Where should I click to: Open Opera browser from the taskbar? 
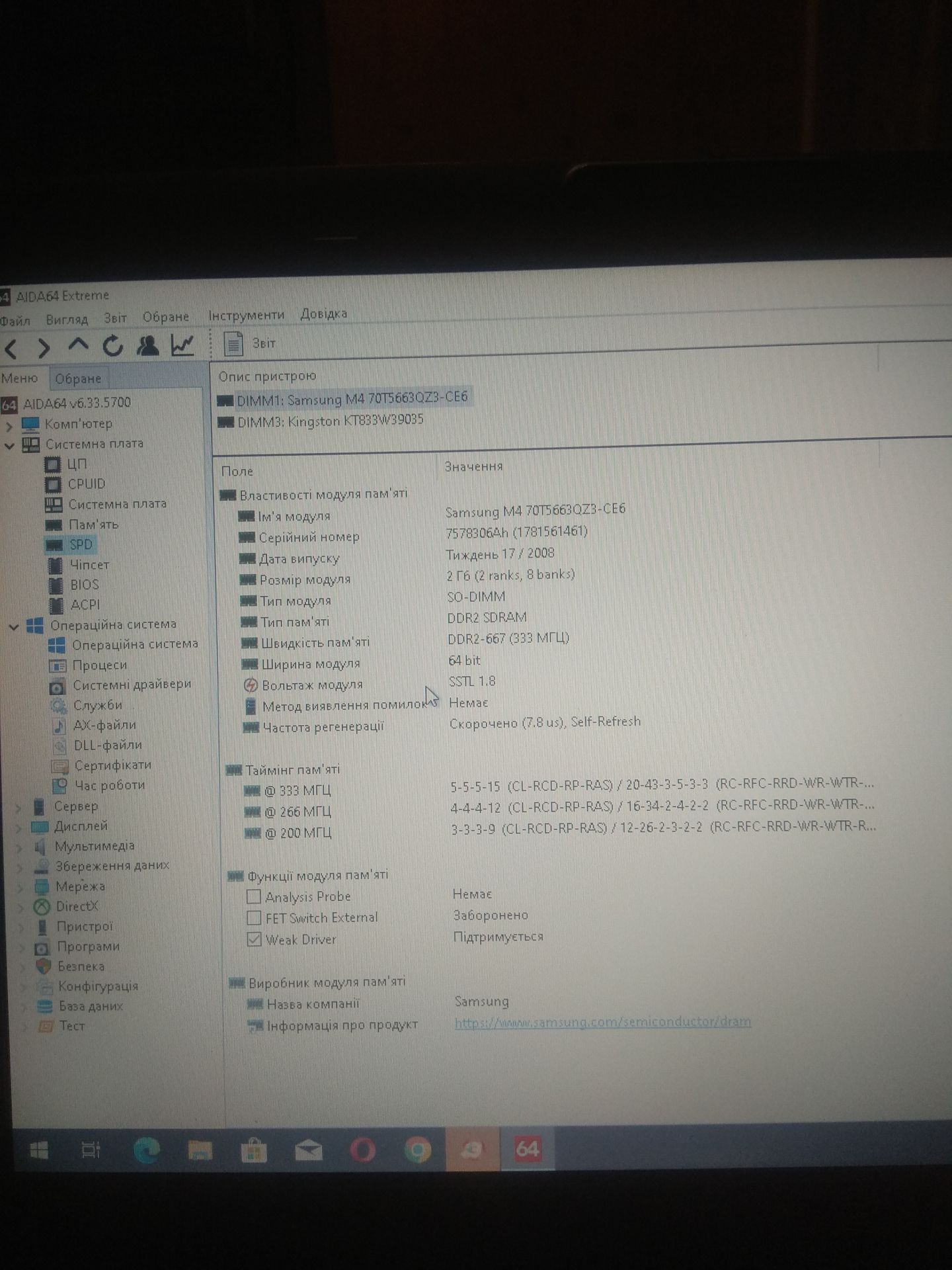point(362,1150)
